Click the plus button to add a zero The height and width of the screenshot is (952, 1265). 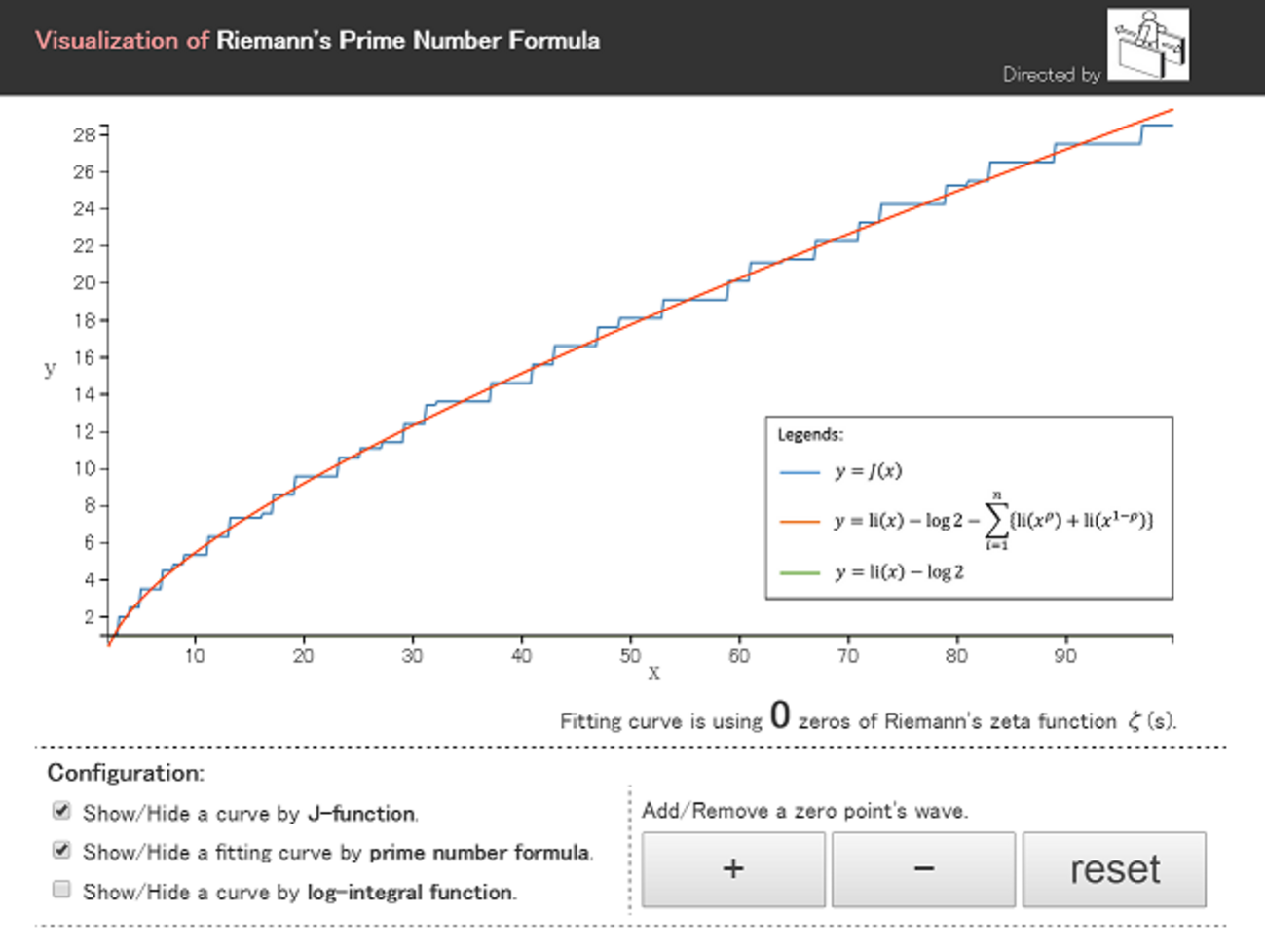coord(732,869)
